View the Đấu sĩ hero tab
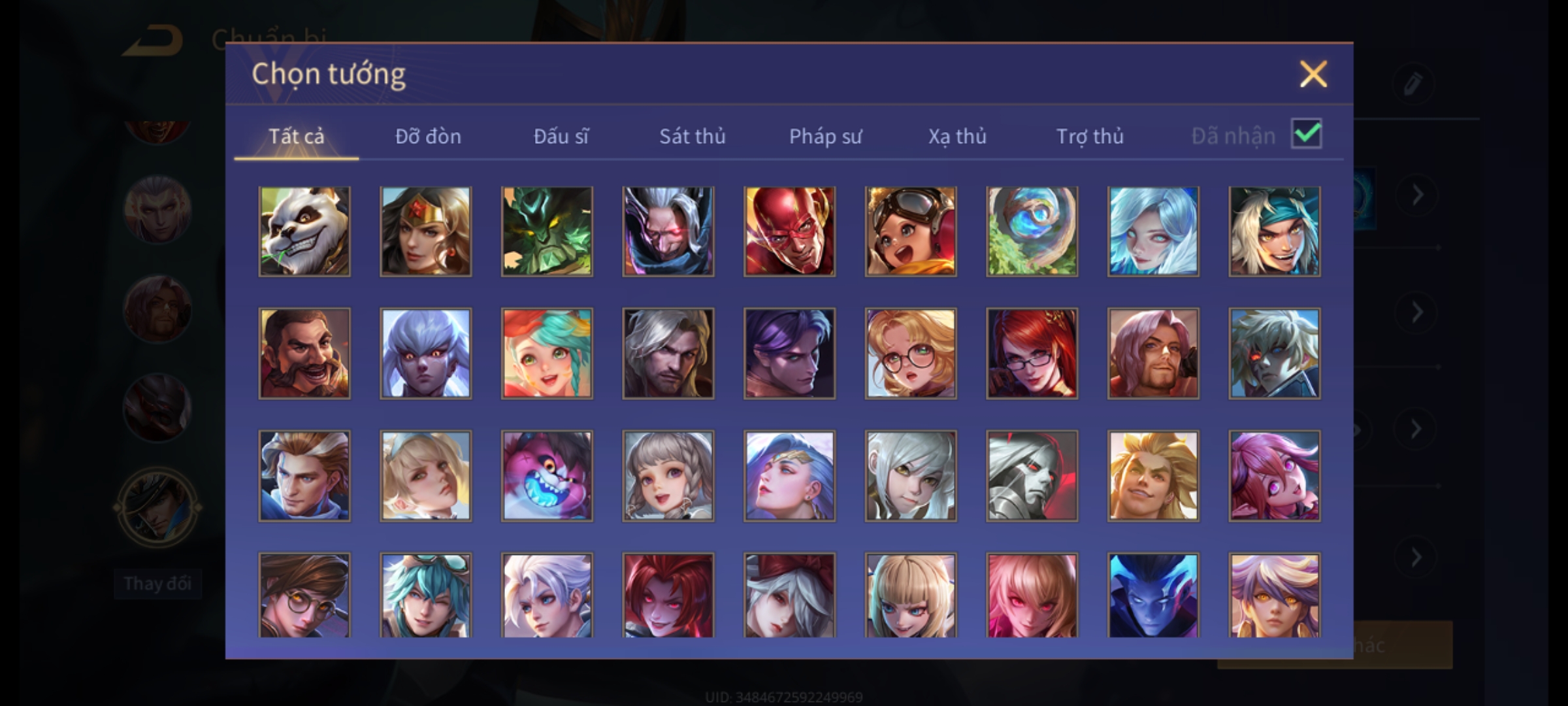Image resolution: width=1568 pixels, height=706 pixels. point(561,136)
